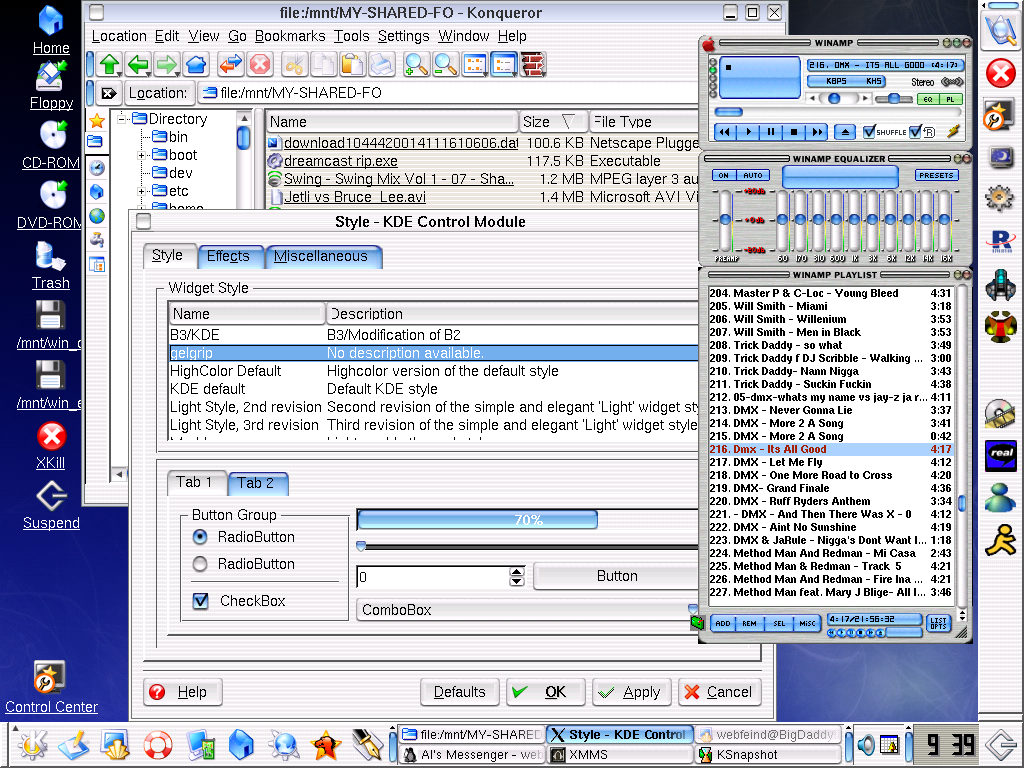Increase the spin box value with up arrow
The image size is (1024, 768).
coord(517,571)
